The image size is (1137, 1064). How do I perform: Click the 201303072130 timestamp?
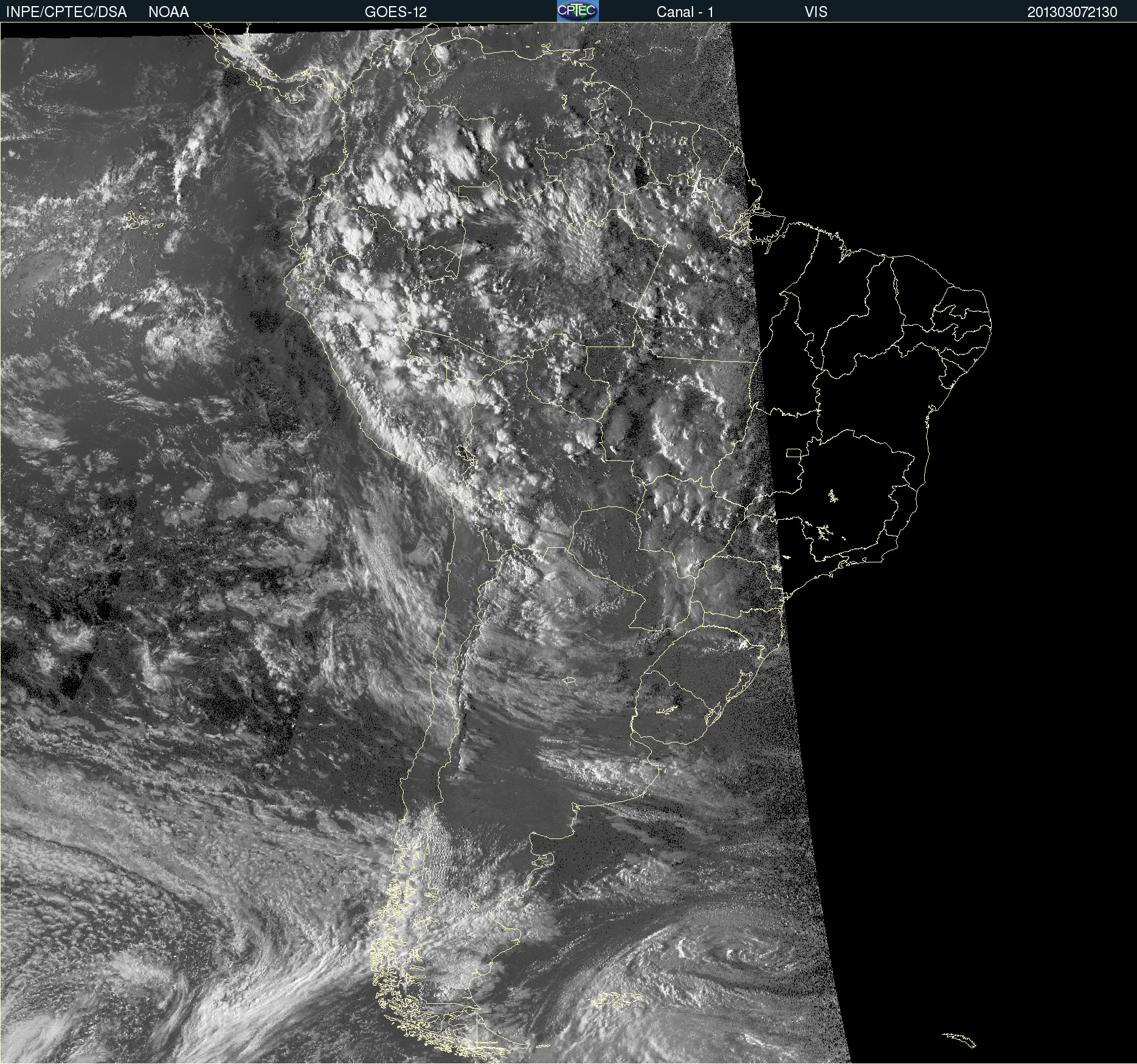pyautogui.click(x=1072, y=12)
